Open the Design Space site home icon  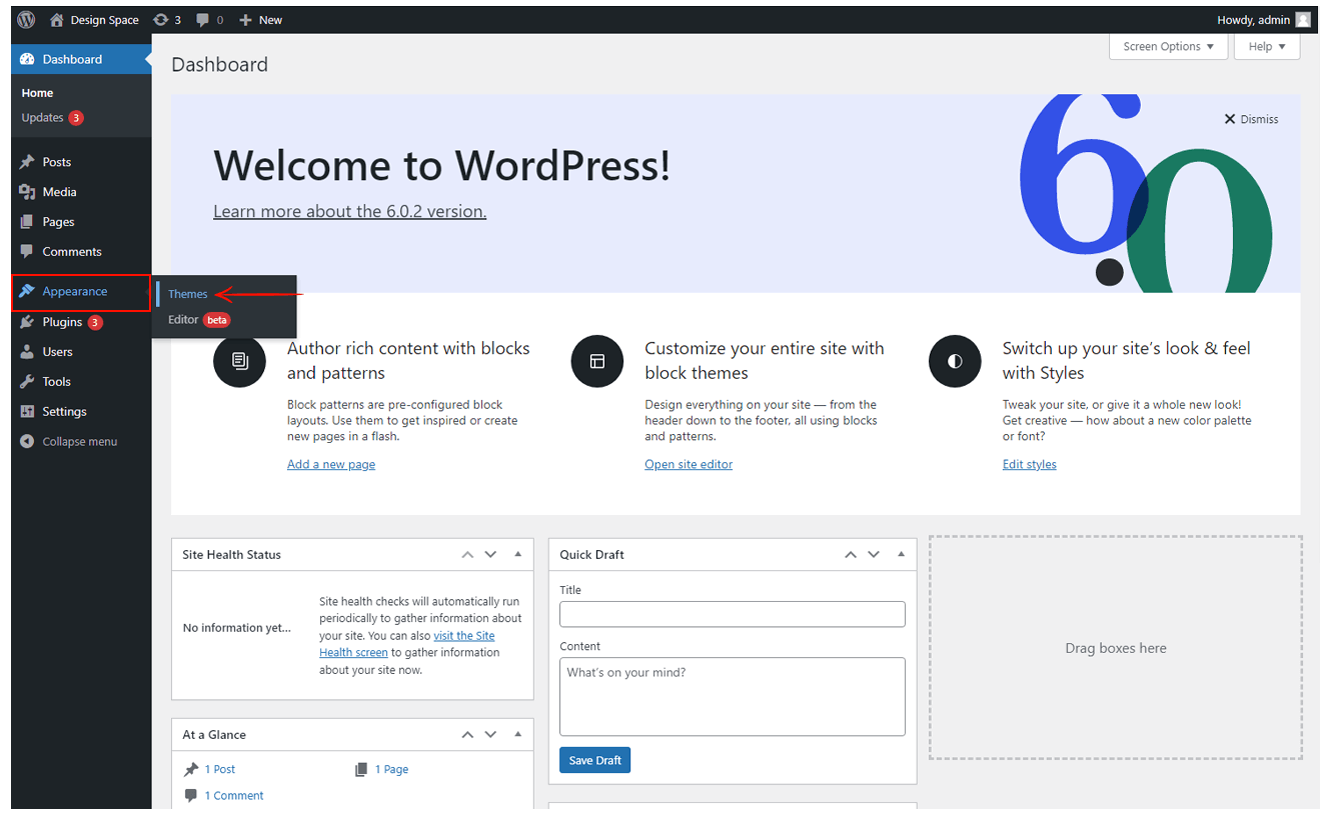pos(57,19)
